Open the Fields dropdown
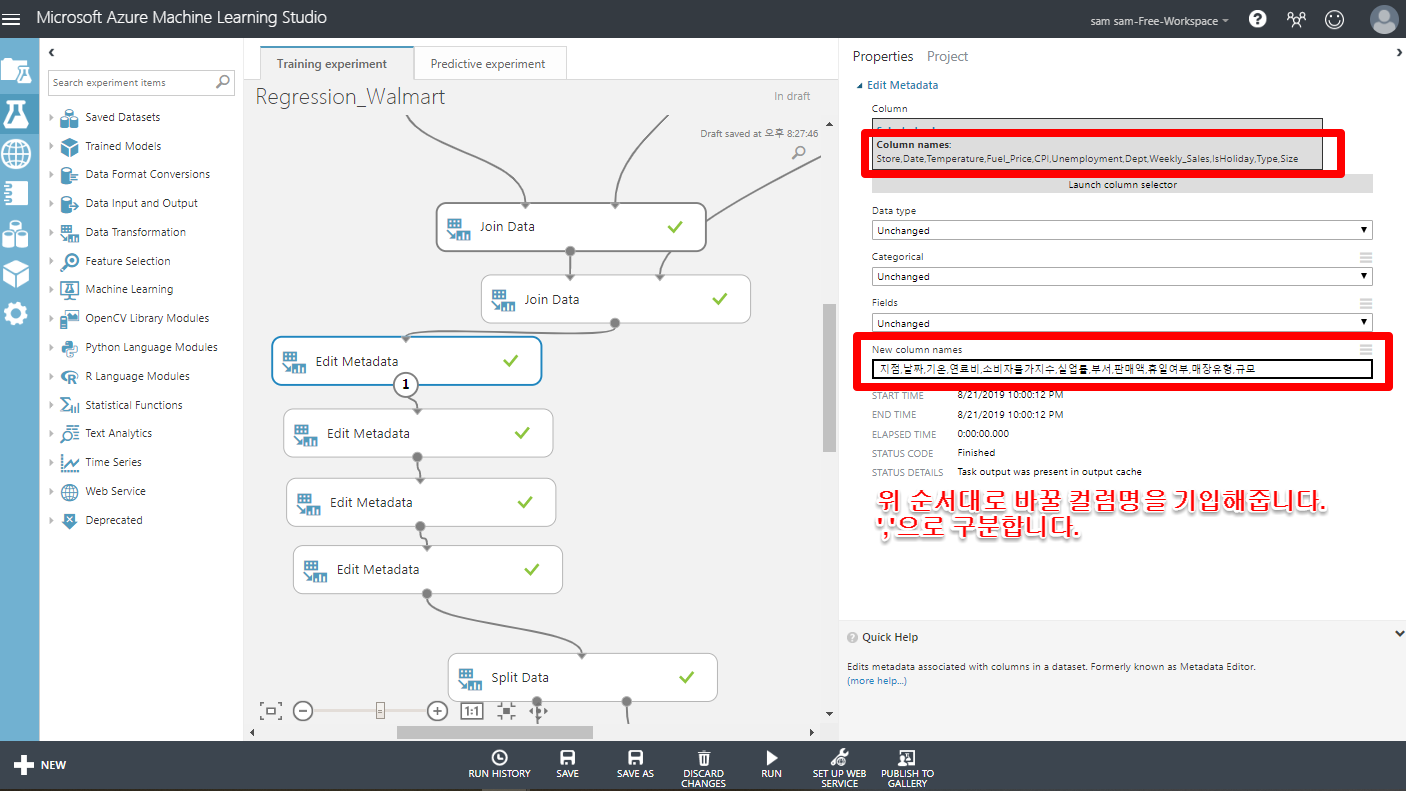 (x=1122, y=323)
